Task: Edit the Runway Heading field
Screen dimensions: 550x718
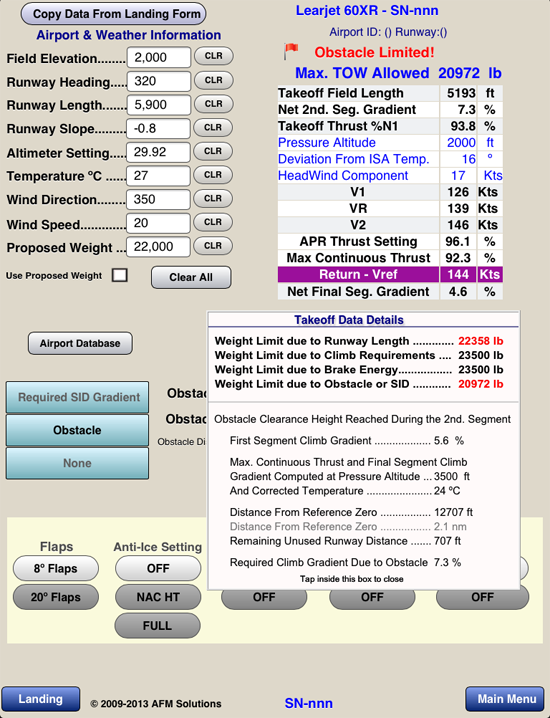Action: click(158, 81)
